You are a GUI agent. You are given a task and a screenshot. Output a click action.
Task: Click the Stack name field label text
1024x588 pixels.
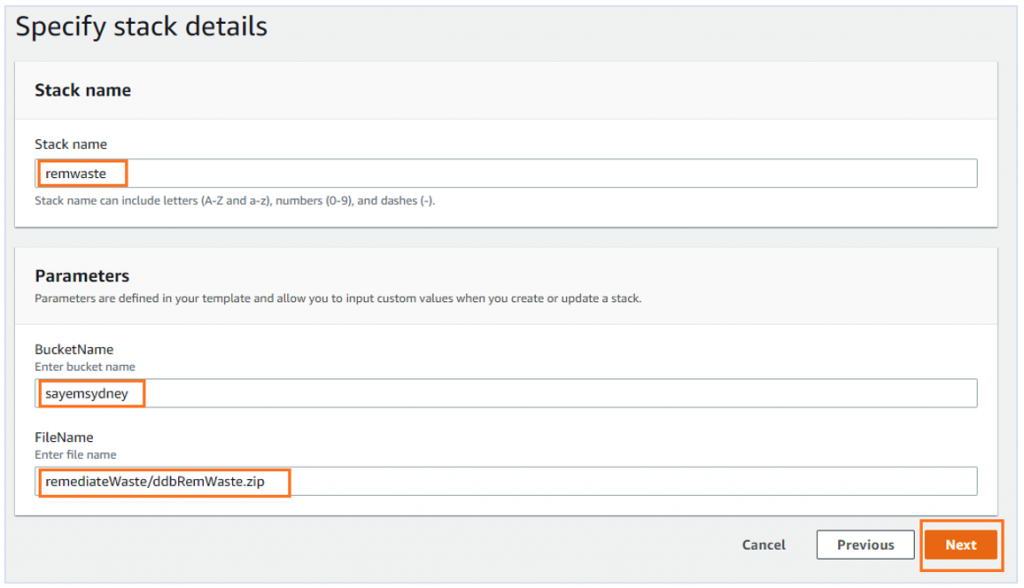coord(71,144)
